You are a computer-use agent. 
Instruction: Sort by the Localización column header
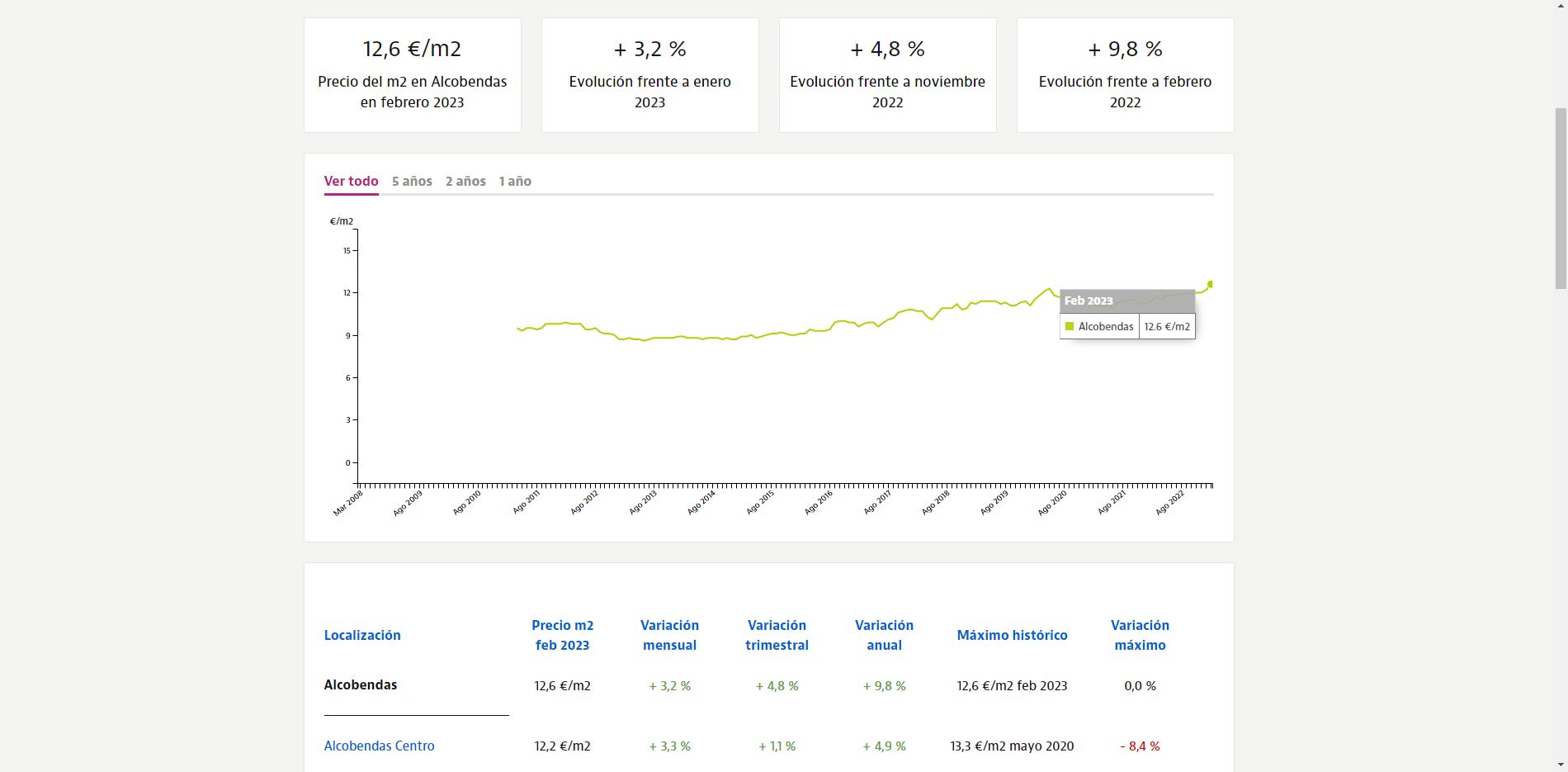[x=362, y=635]
